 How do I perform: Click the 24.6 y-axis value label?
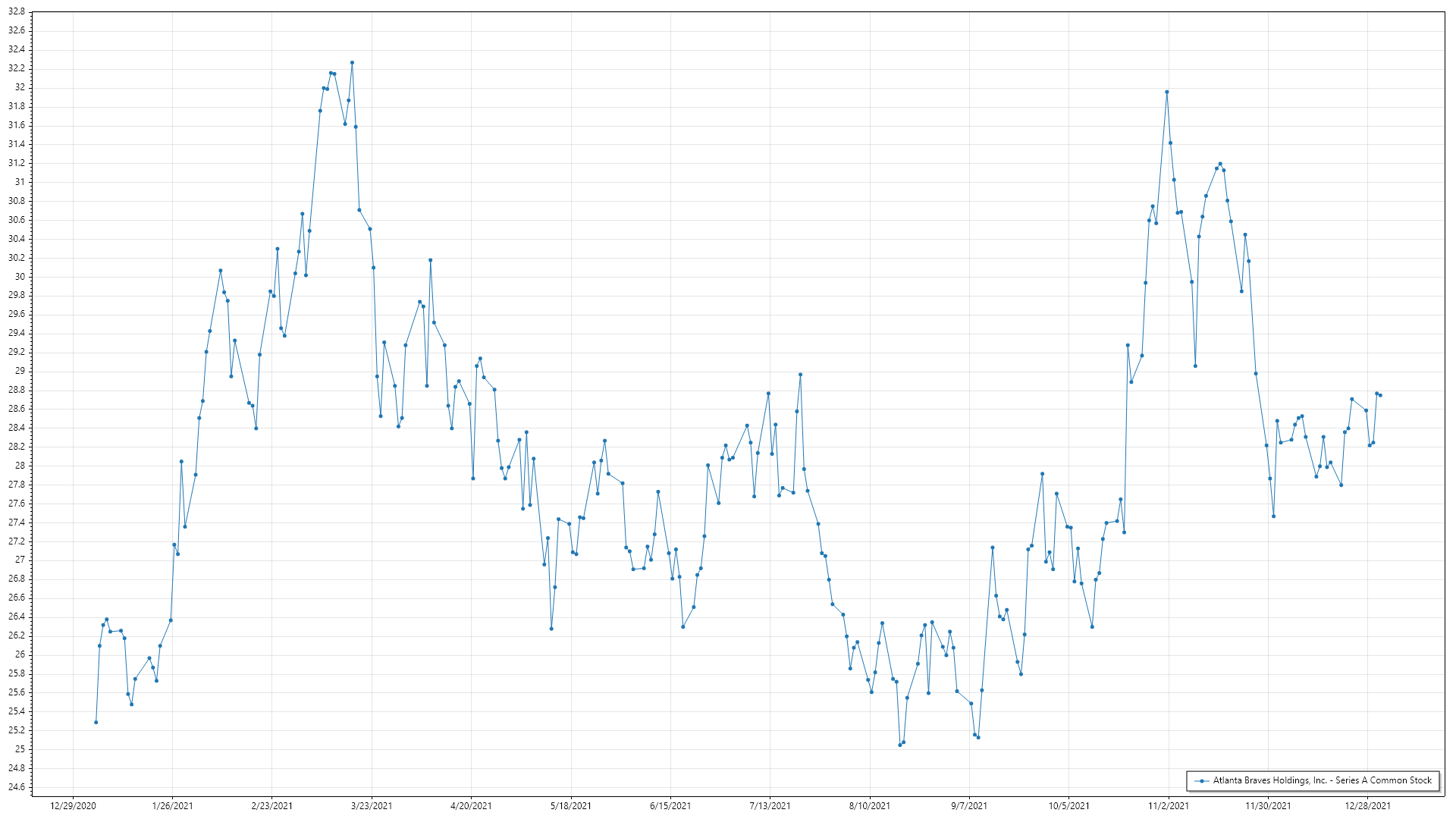click(17, 786)
